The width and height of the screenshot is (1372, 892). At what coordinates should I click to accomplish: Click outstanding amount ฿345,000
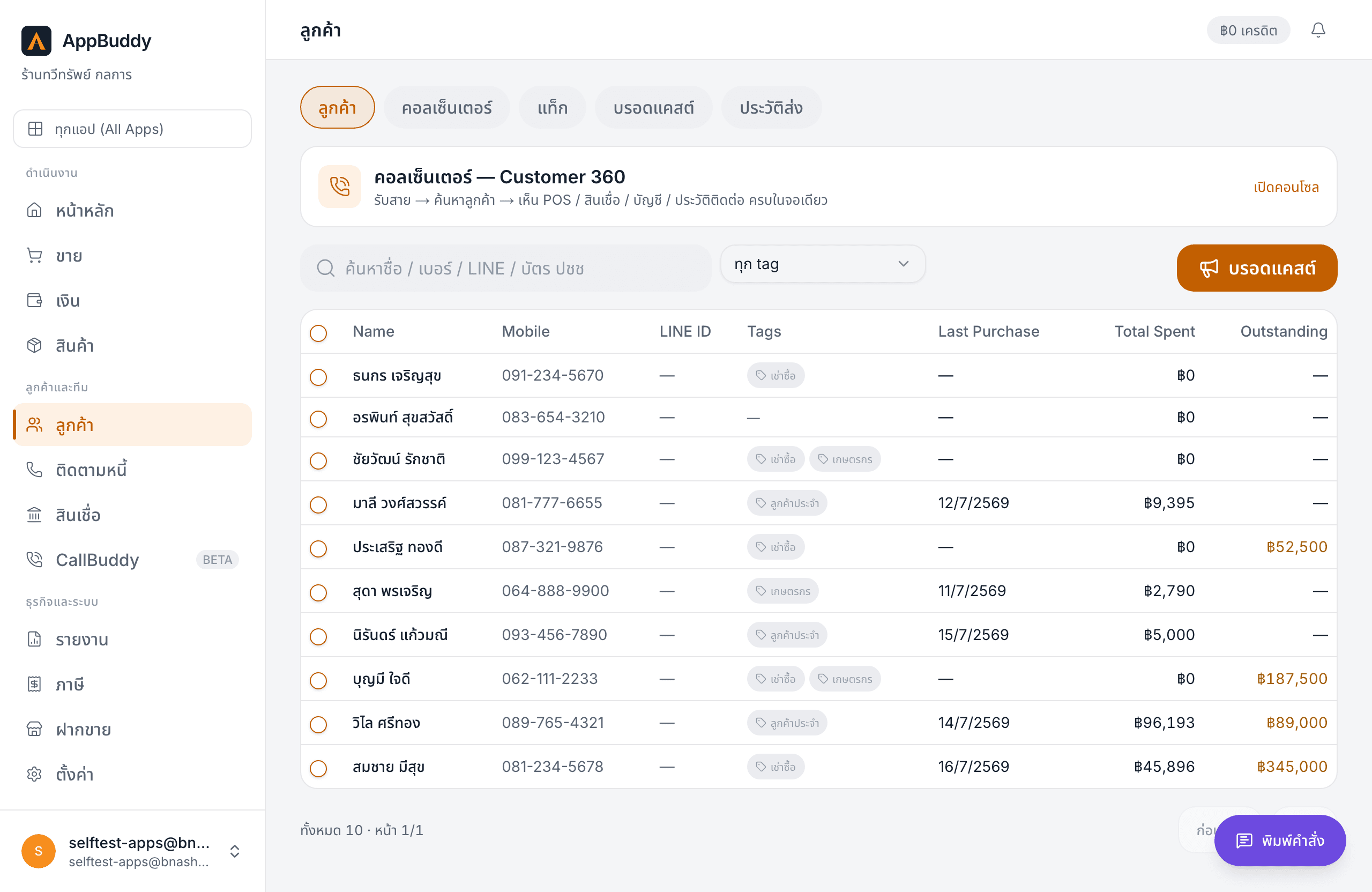pos(1292,767)
